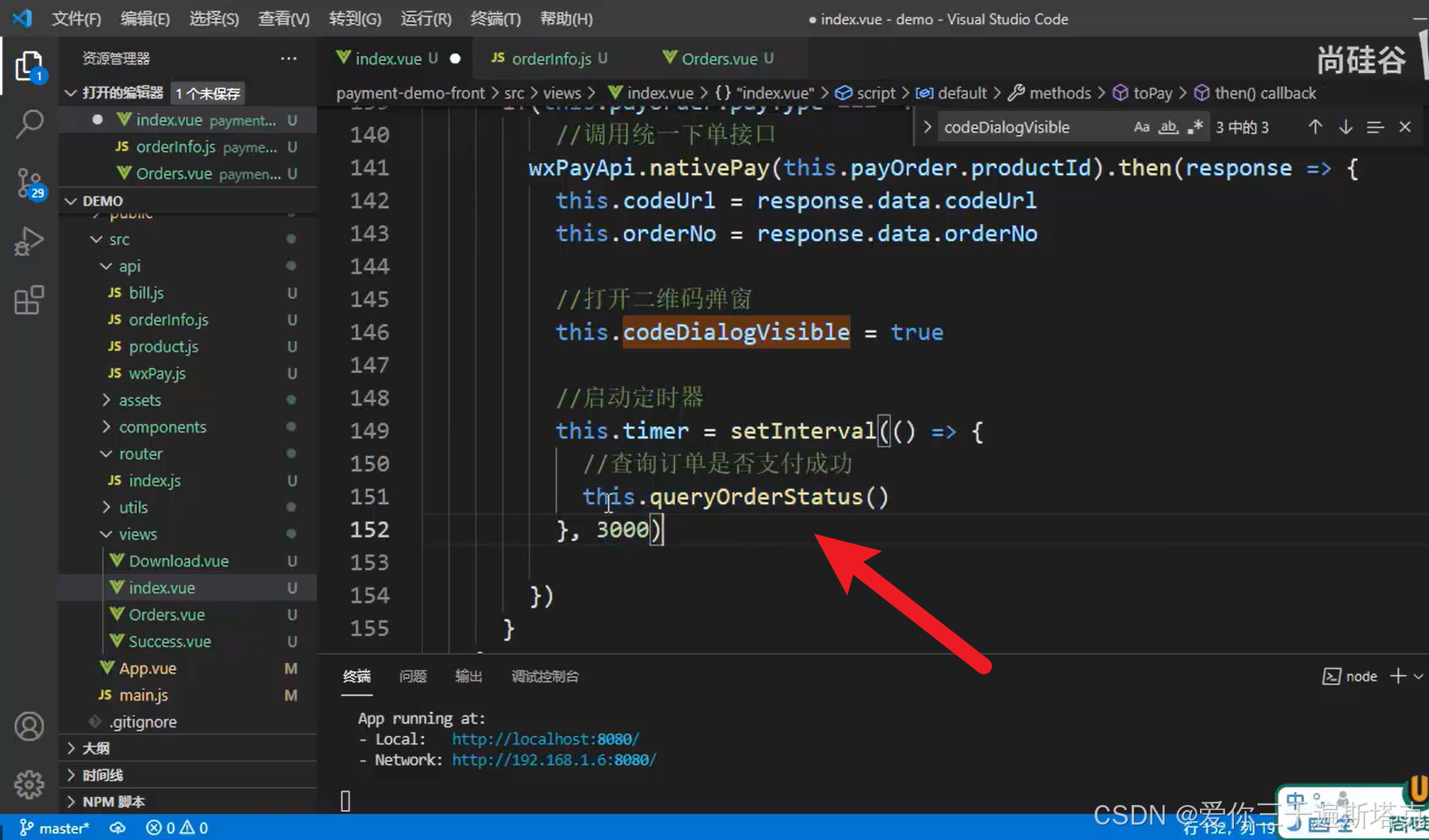Collapse the src folder

tap(97, 239)
